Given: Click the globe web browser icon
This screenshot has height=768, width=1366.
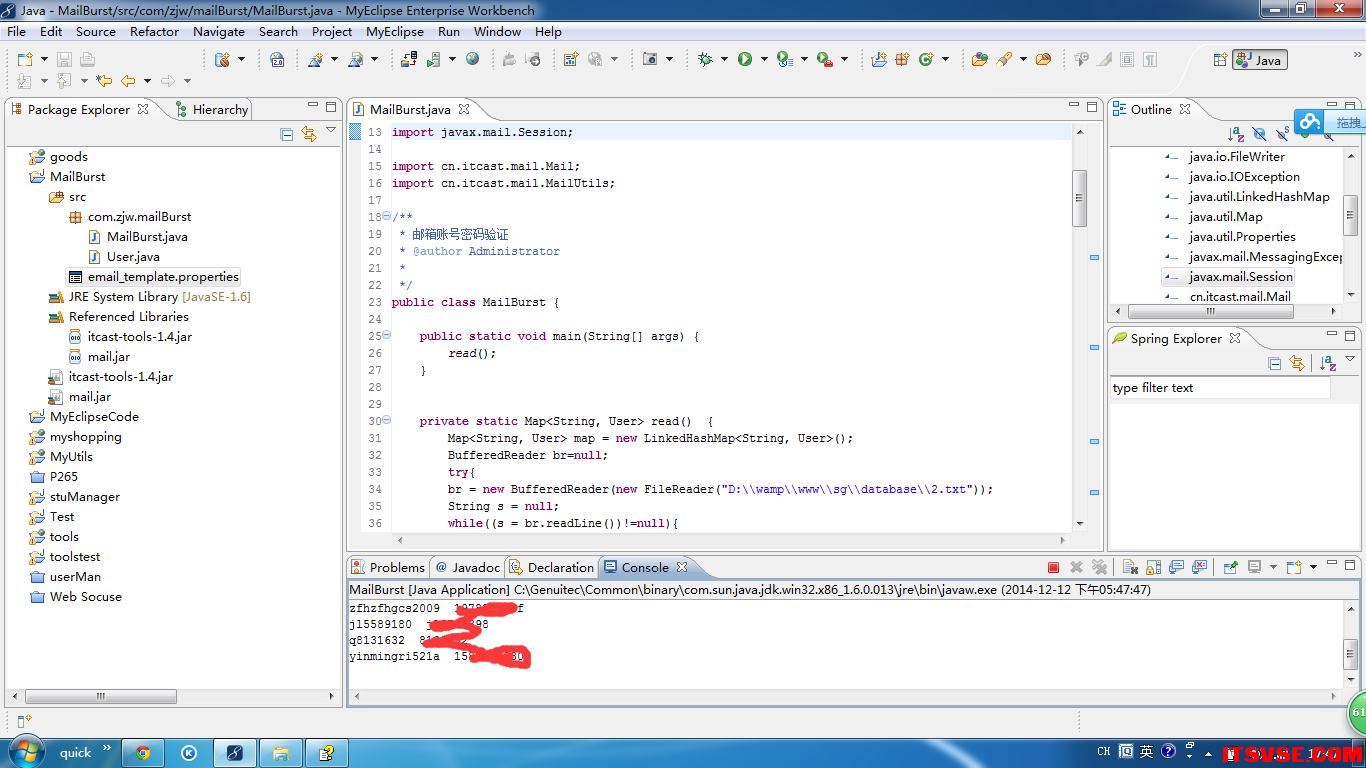Looking at the screenshot, I should pos(472,59).
